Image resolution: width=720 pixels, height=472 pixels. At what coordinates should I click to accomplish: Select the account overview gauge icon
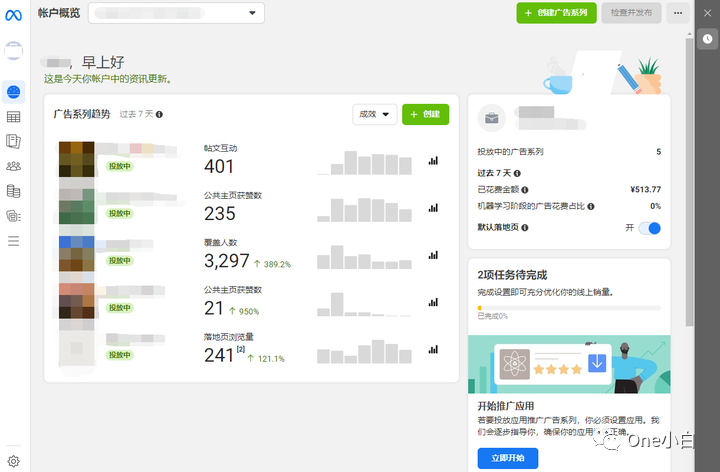pyautogui.click(x=13, y=92)
